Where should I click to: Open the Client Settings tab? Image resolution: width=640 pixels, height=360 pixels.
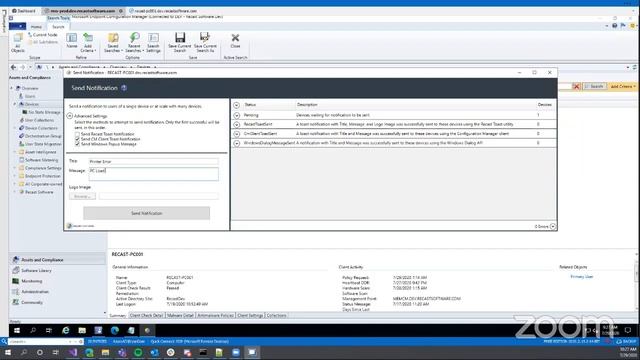click(x=250, y=316)
